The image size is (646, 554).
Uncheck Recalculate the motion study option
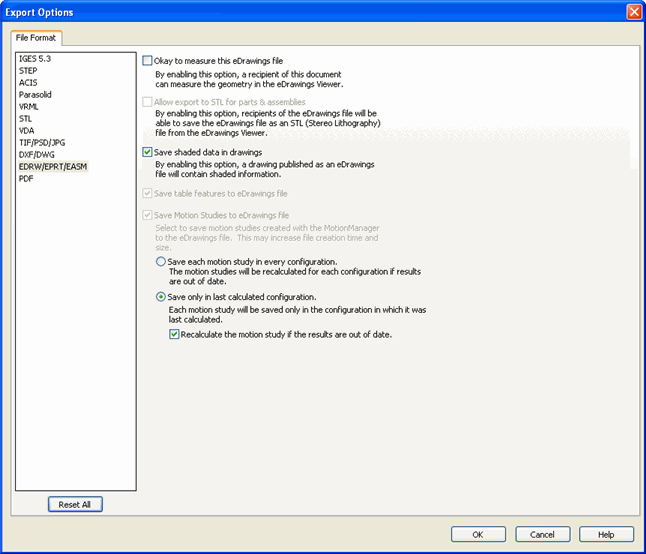pyautogui.click(x=174, y=334)
